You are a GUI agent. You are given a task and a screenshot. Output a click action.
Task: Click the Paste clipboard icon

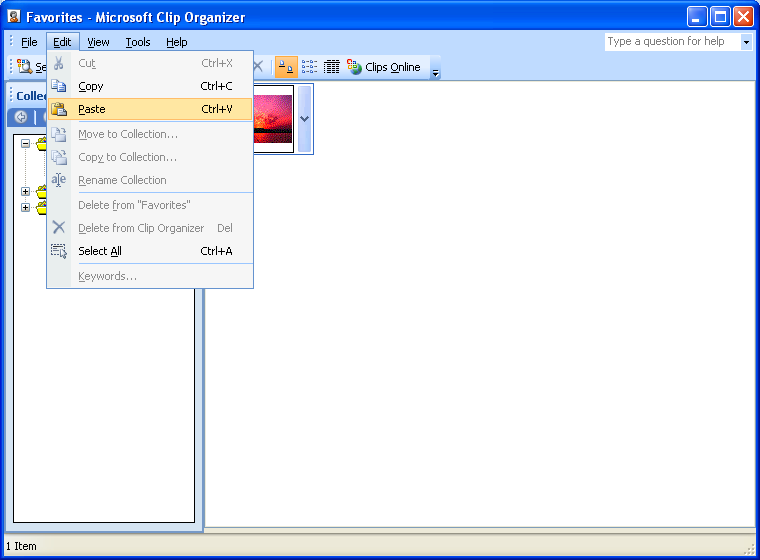[59, 109]
